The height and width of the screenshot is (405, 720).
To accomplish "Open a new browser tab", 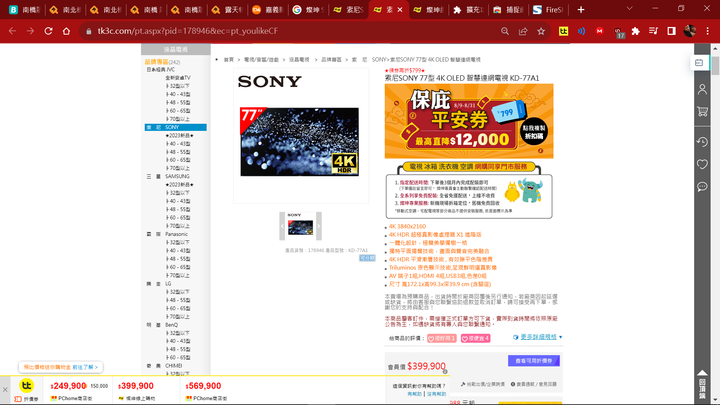I will (x=581, y=10).
